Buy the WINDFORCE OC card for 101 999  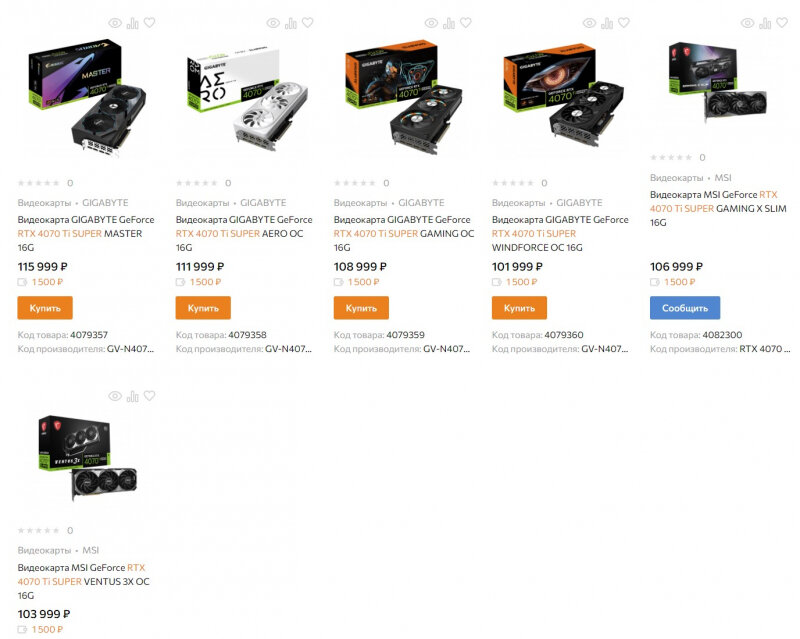point(519,308)
